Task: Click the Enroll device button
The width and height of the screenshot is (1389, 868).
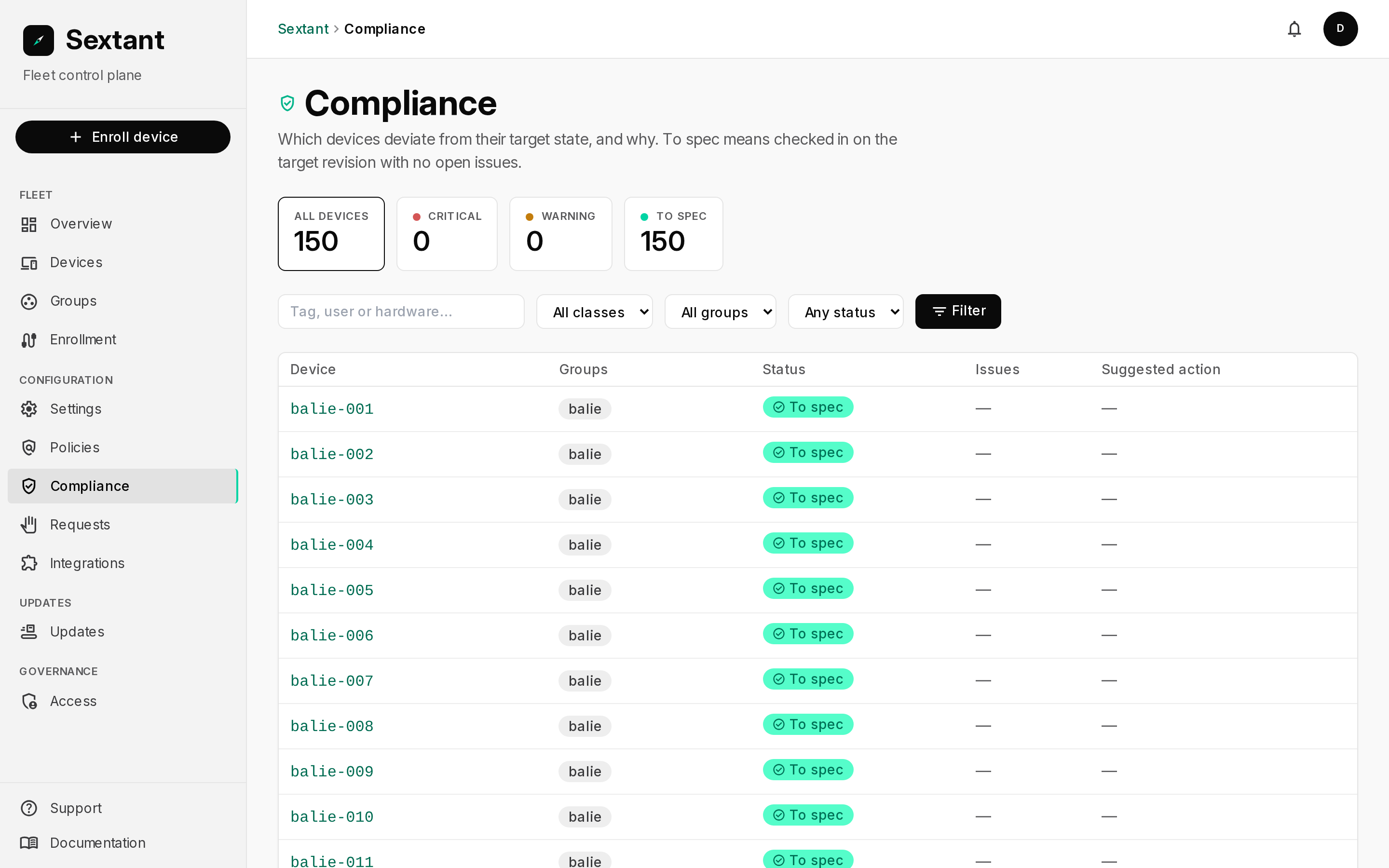Action: (123, 137)
